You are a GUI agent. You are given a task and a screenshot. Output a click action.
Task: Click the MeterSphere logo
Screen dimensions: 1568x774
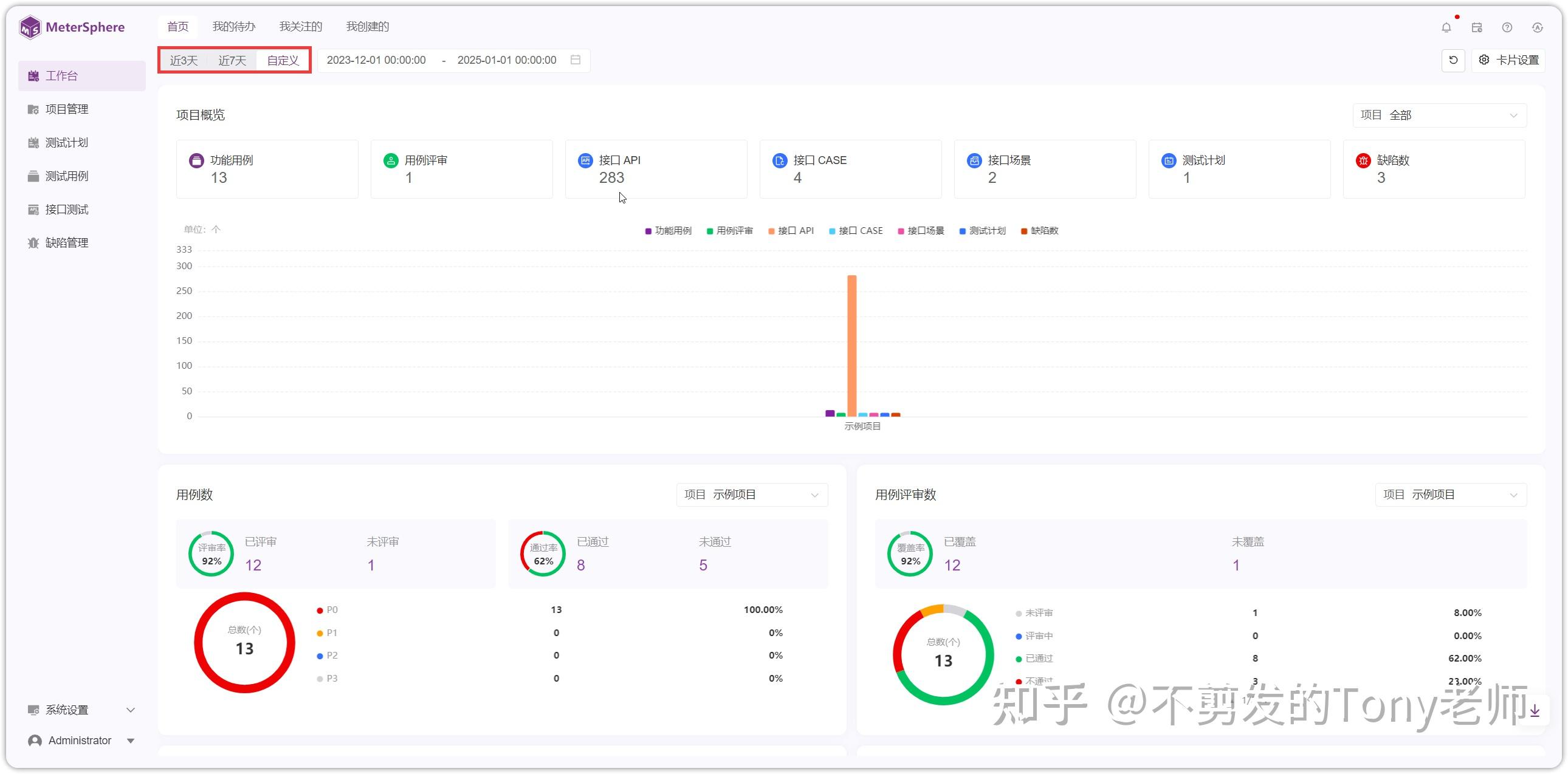72,27
